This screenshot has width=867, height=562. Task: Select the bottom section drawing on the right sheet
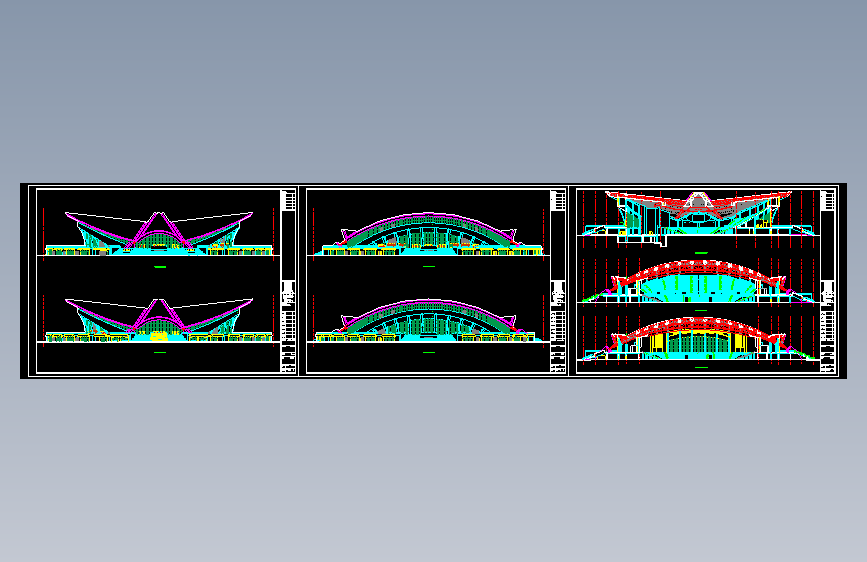click(x=699, y=339)
